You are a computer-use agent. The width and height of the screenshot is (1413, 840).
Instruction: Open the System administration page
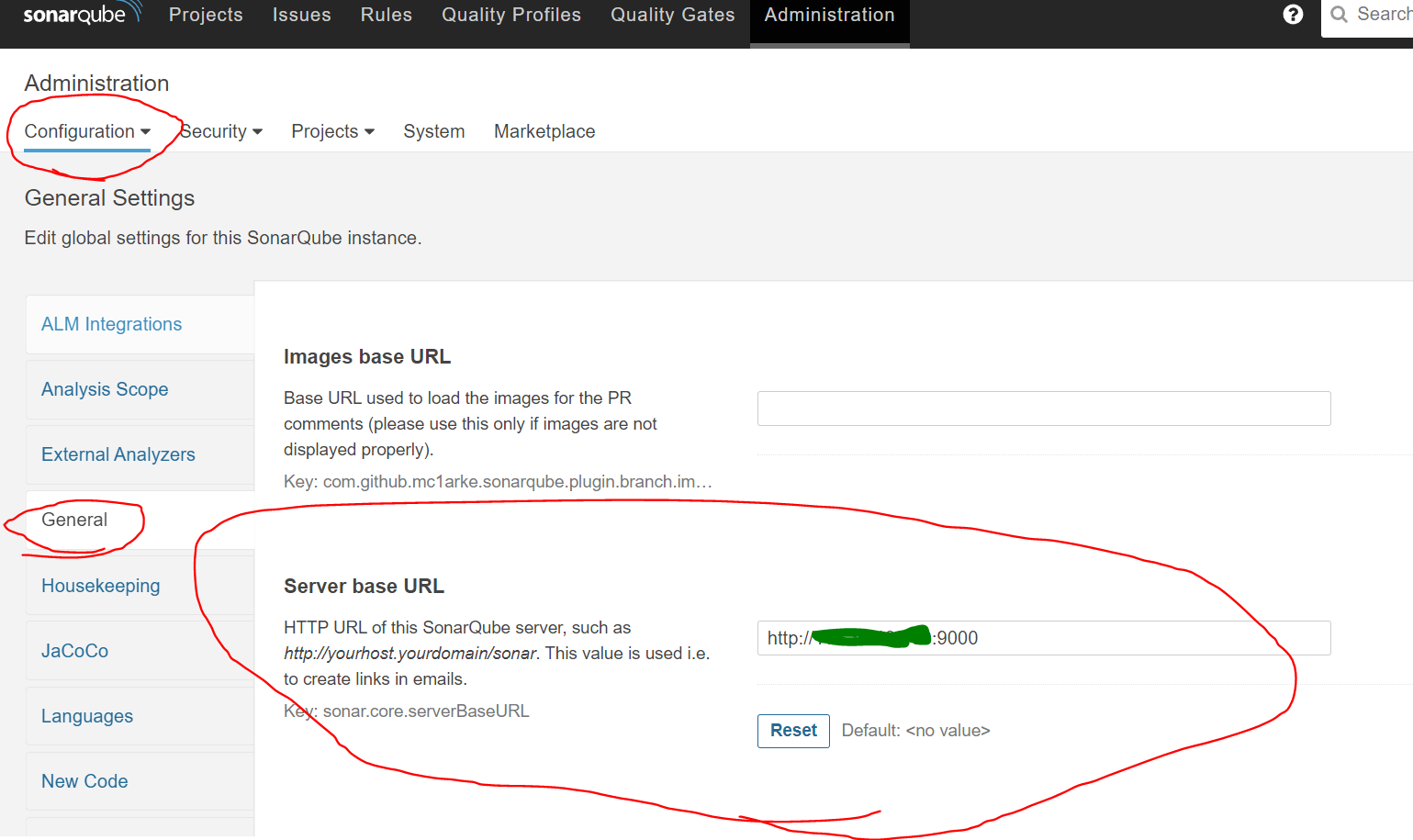pyautogui.click(x=434, y=131)
